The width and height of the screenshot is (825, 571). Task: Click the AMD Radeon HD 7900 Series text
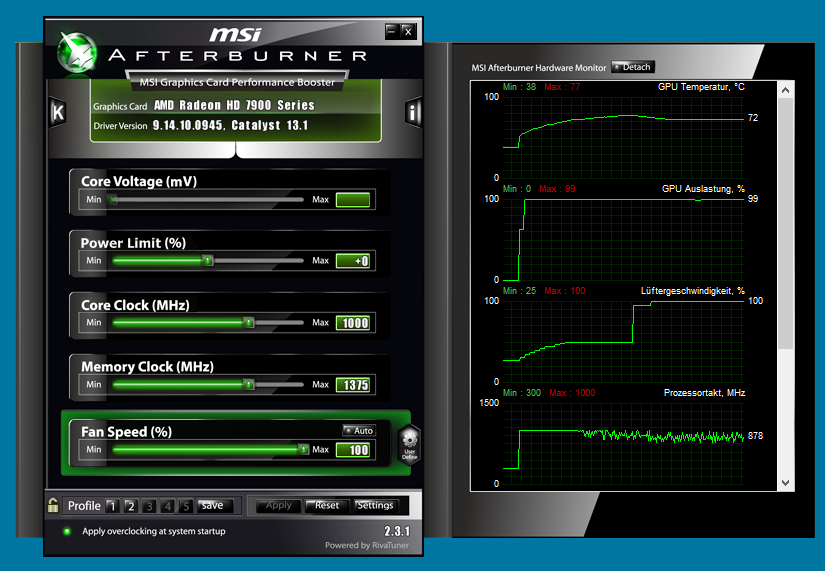pos(234,105)
